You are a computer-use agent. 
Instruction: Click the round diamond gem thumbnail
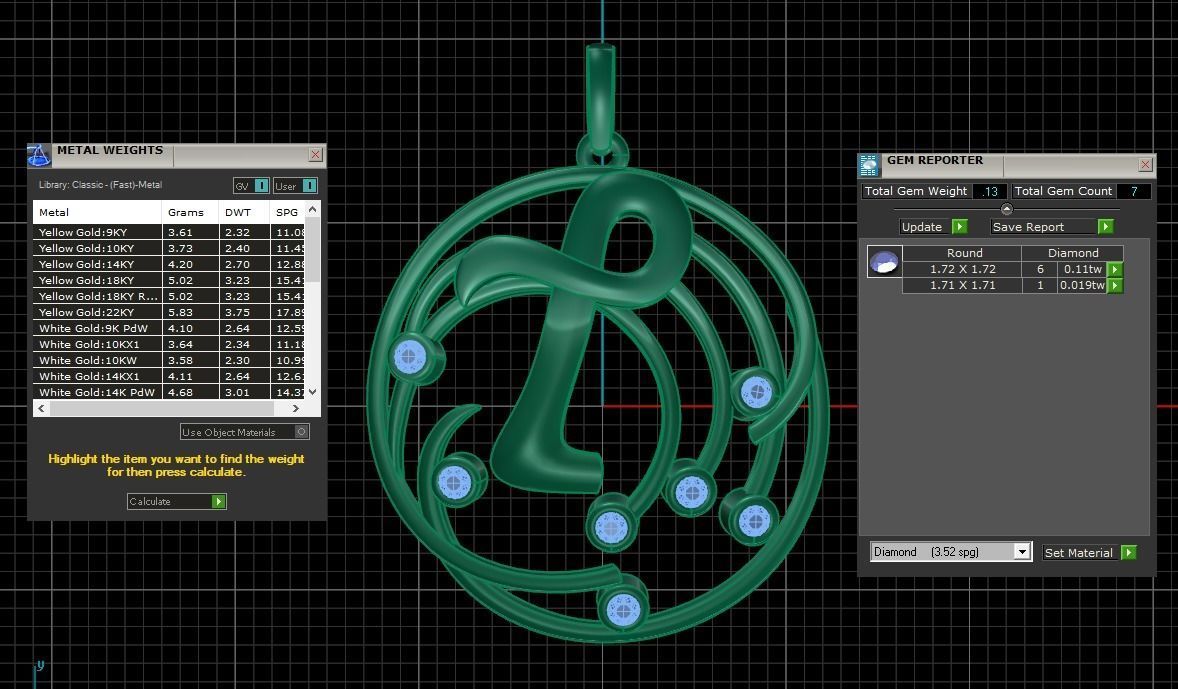pyautogui.click(x=884, y=262)
